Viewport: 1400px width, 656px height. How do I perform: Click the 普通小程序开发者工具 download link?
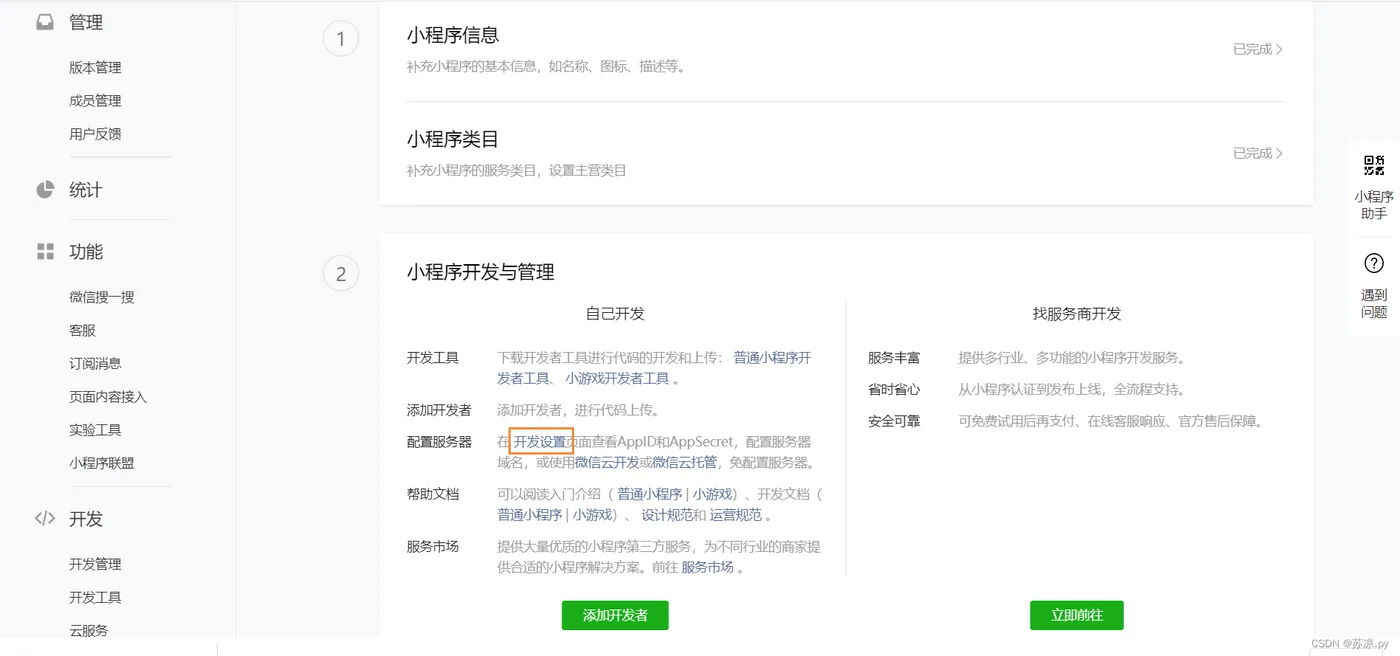tap(772, 357)
